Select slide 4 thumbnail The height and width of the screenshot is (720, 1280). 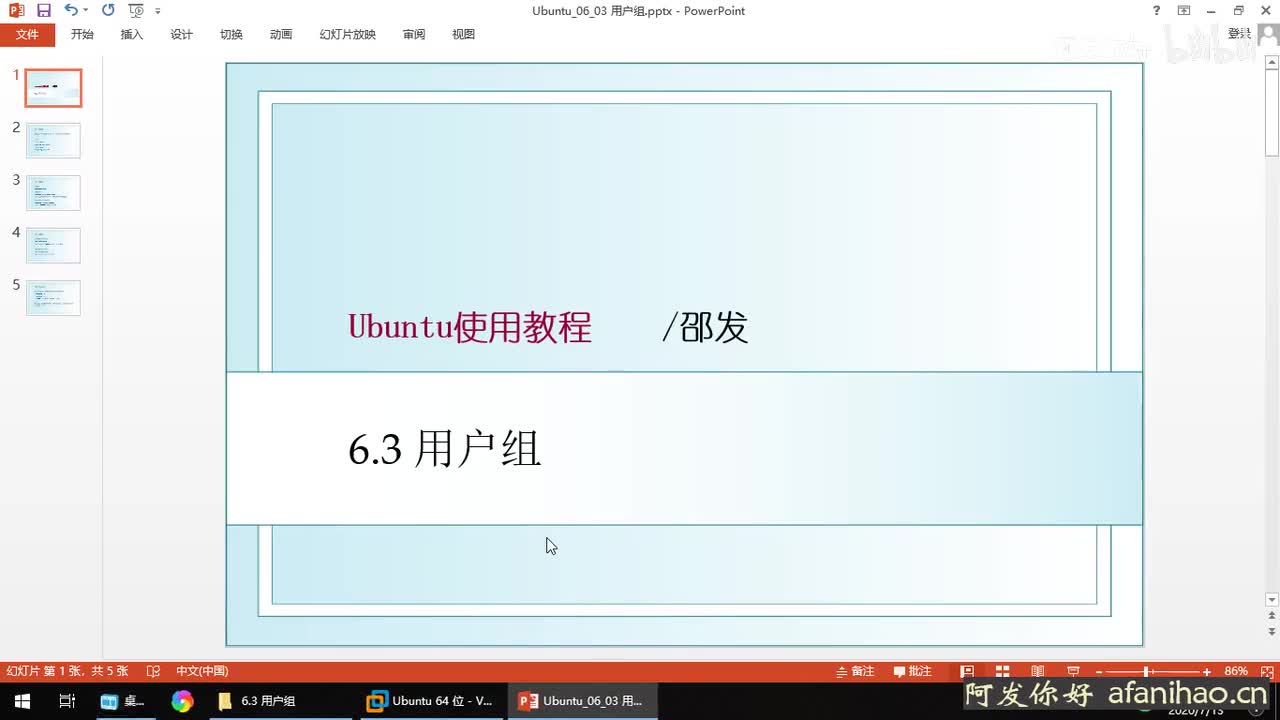53,245
